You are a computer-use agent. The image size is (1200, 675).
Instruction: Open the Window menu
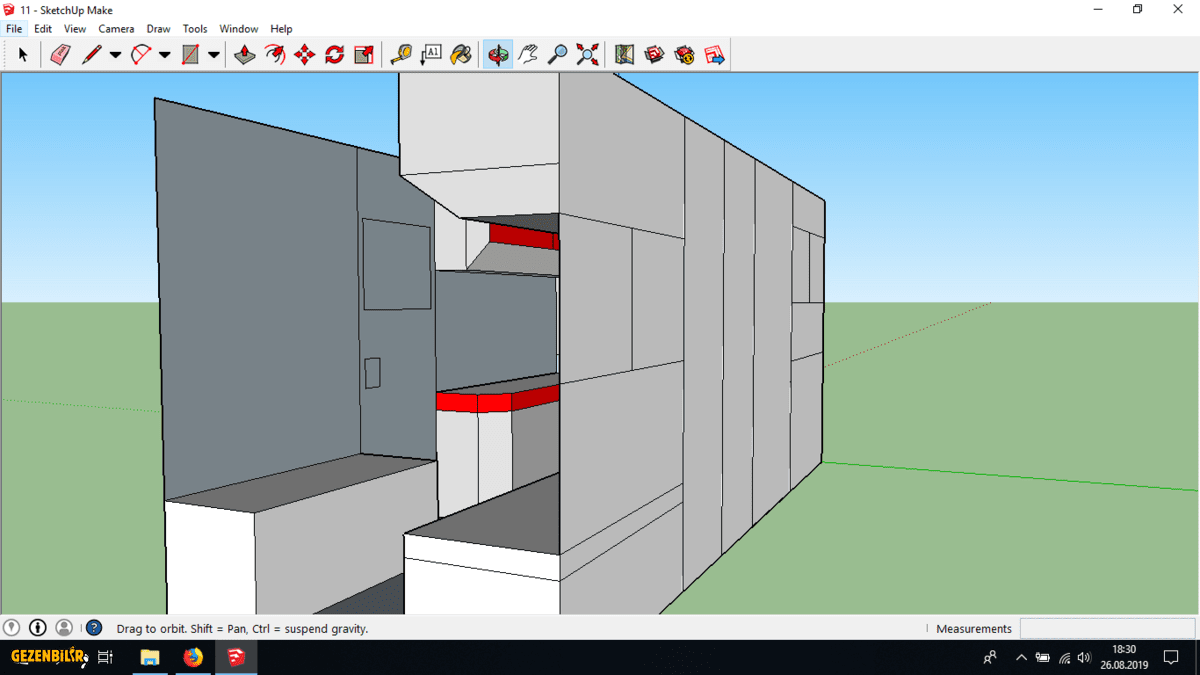pos(239,29)
